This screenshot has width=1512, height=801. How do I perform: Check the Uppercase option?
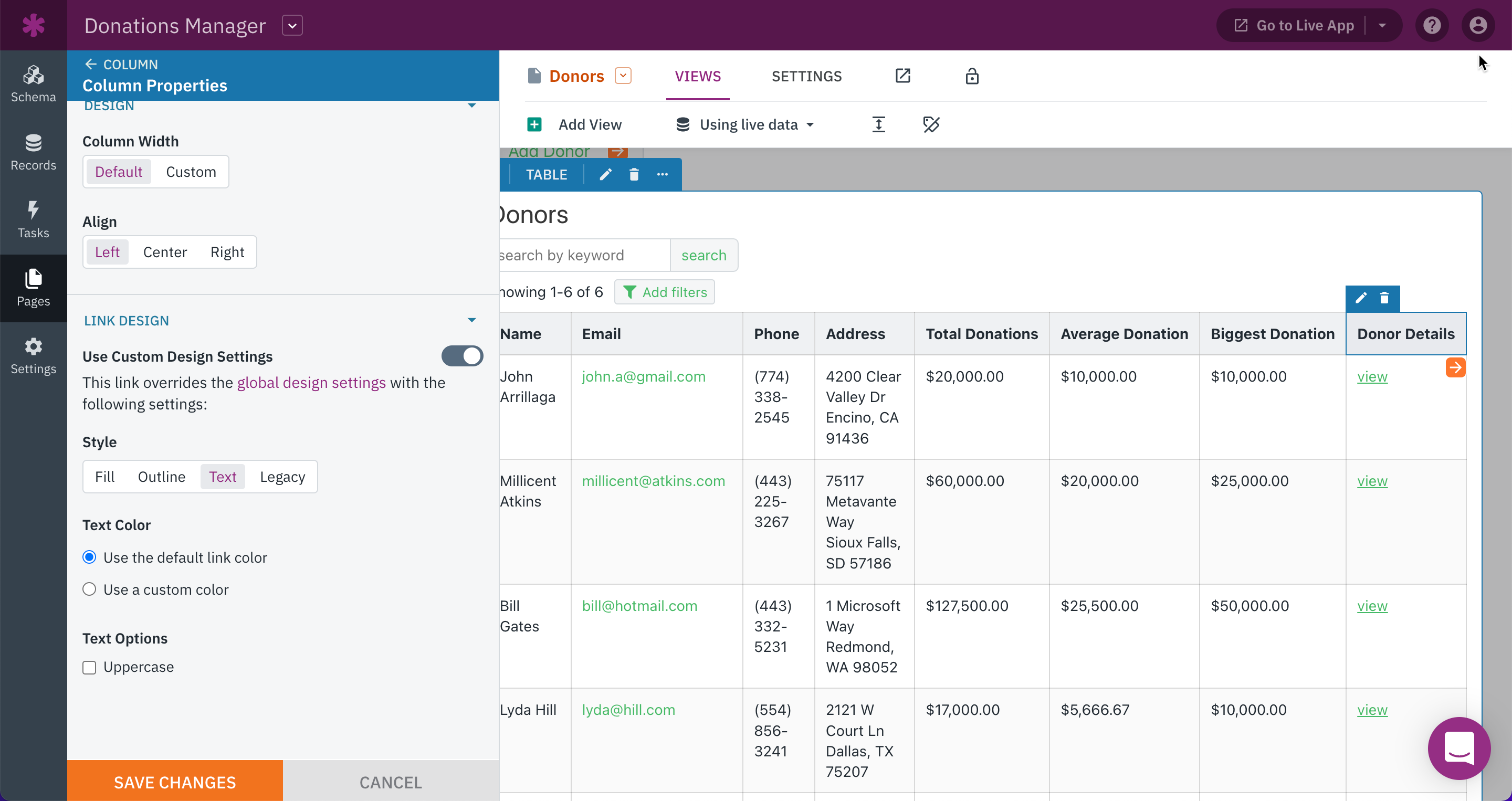[89, 667]
